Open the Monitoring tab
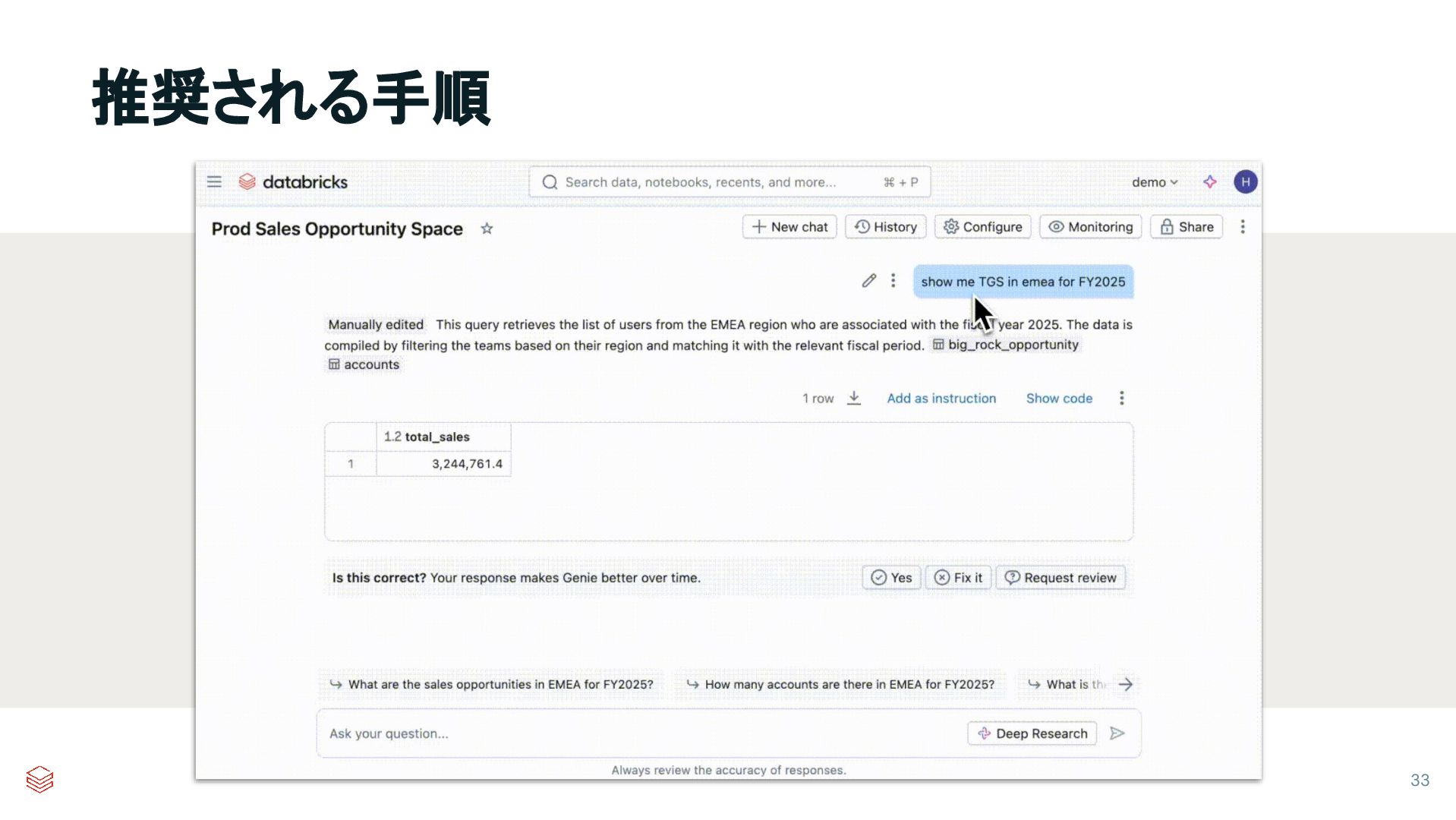The image size is (1456, 820). point(1091,227)
